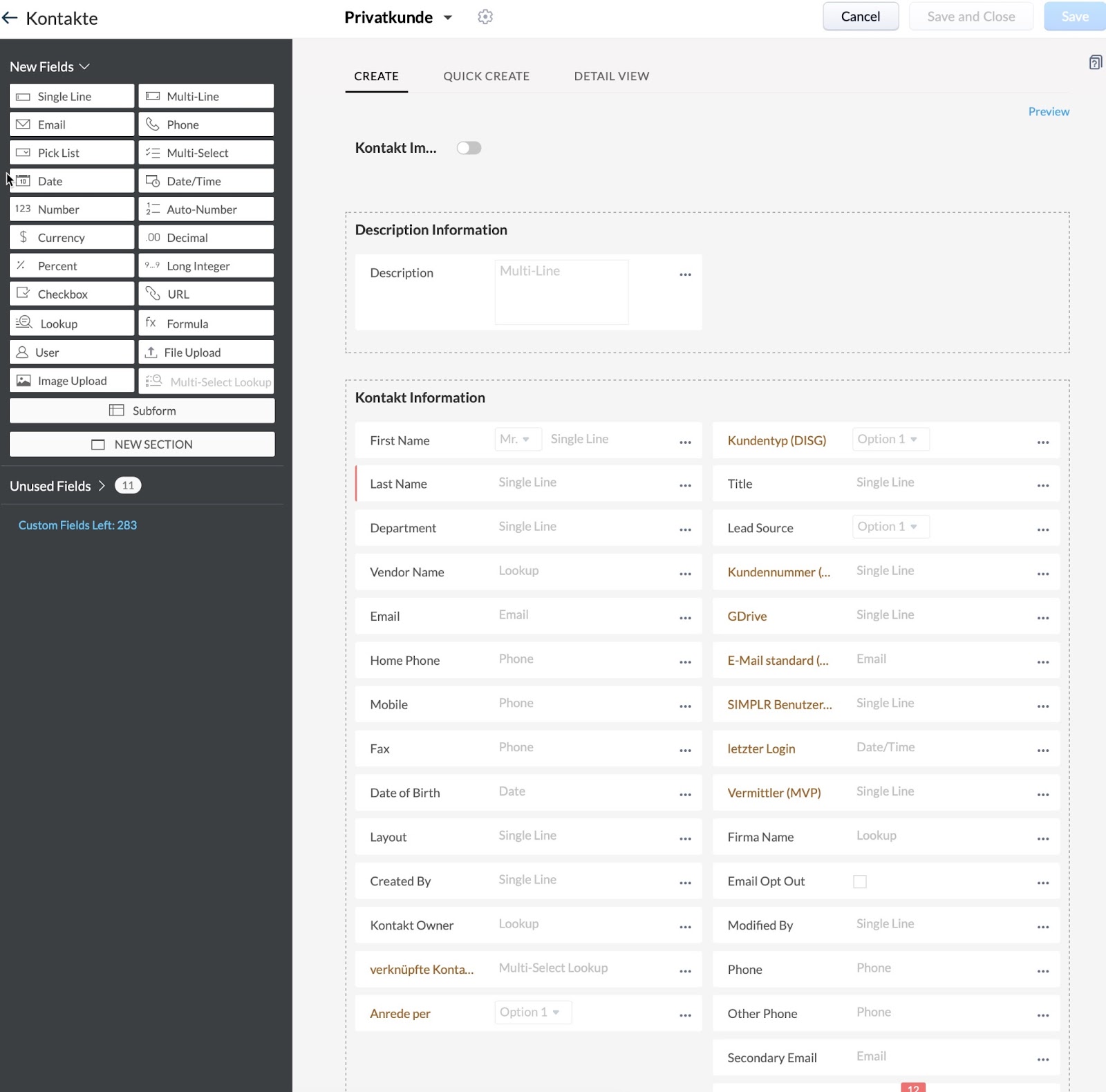Screen dimensions: 1106x1092
Task: Pick the Auto-Number field type
Action: coord(206,209)
